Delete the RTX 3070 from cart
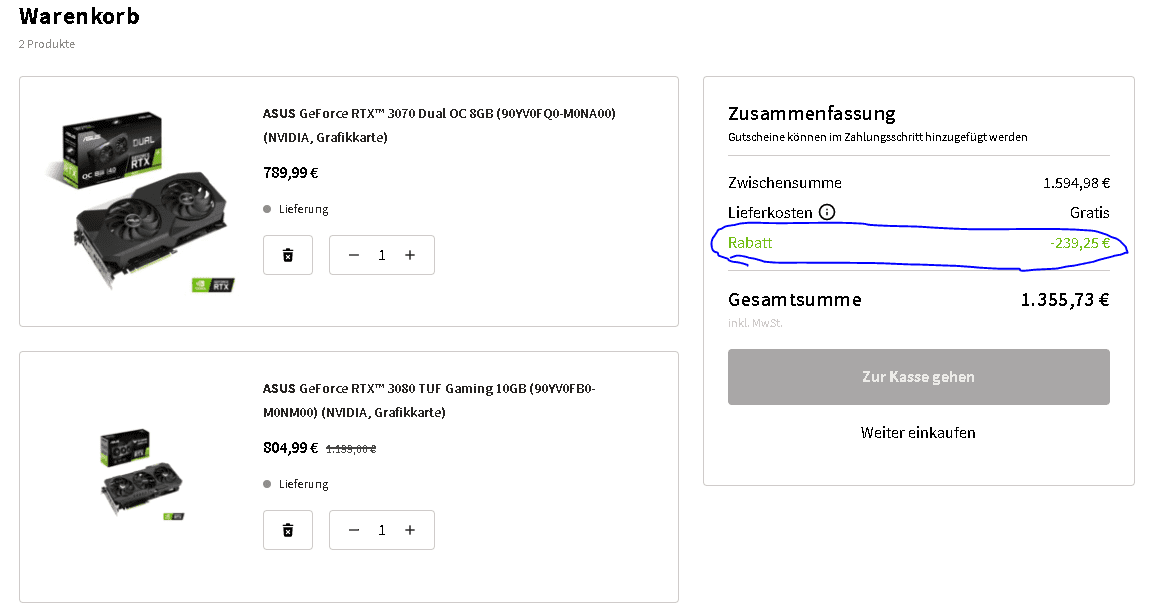1166x604 pixels. coord(288,255)
